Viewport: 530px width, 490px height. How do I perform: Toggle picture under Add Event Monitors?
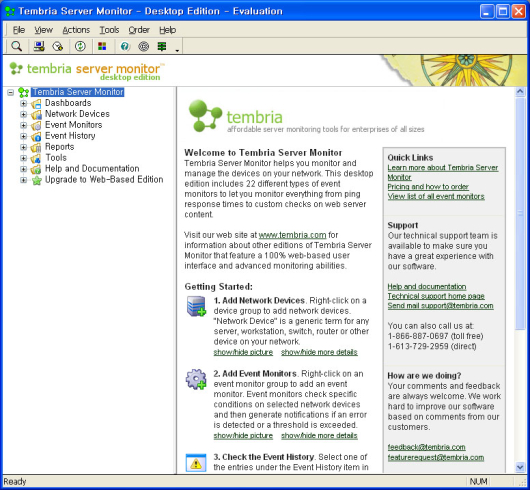point(243,436)
